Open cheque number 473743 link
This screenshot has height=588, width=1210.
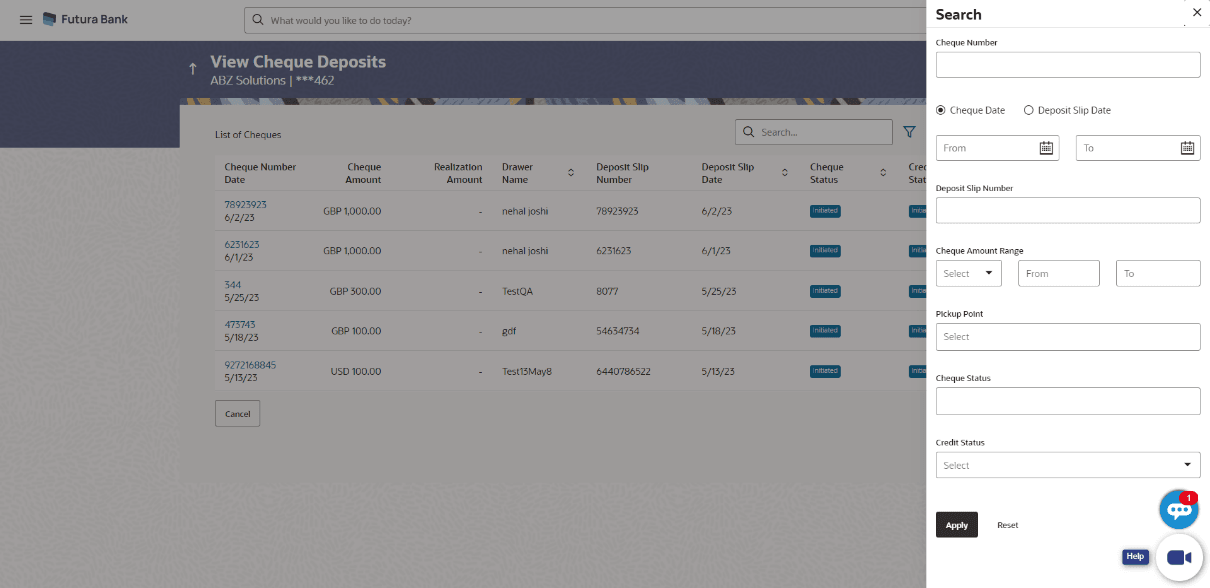(240, 325)
